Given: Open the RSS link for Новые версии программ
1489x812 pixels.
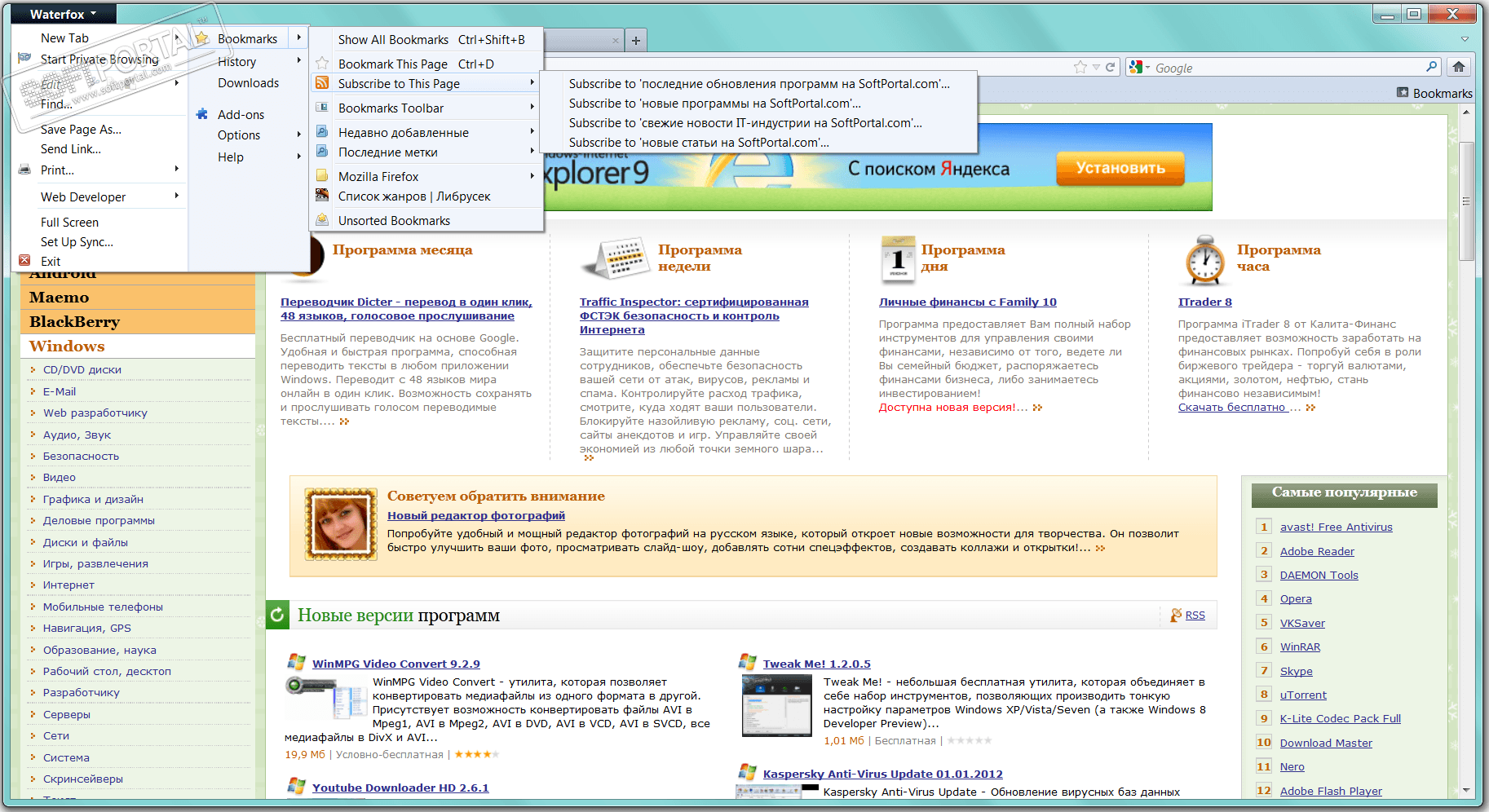Looking at the screenshot, I should (1195, 615).
